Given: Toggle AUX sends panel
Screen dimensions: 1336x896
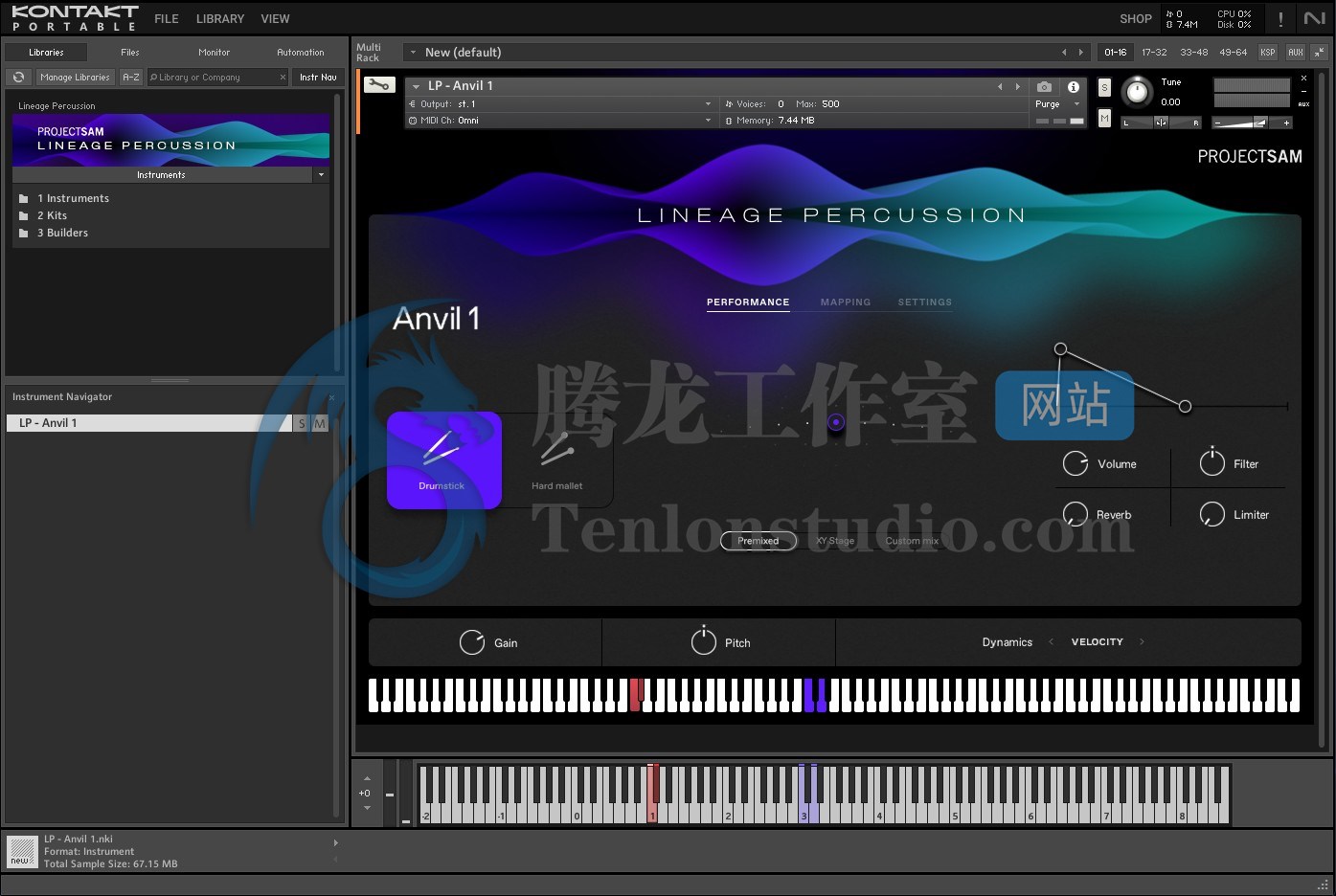Looking at the screenshot, I should pyautogui.click(x=1295, y=52).
